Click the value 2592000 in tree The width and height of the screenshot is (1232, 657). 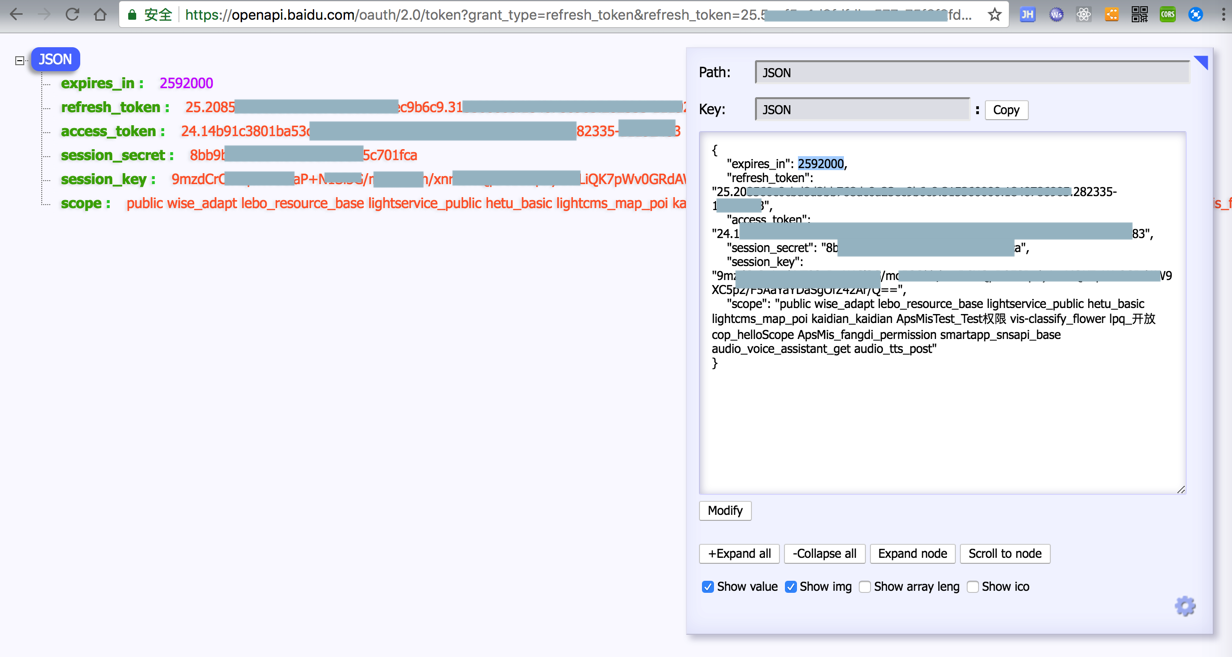click(x=186, y=83)
